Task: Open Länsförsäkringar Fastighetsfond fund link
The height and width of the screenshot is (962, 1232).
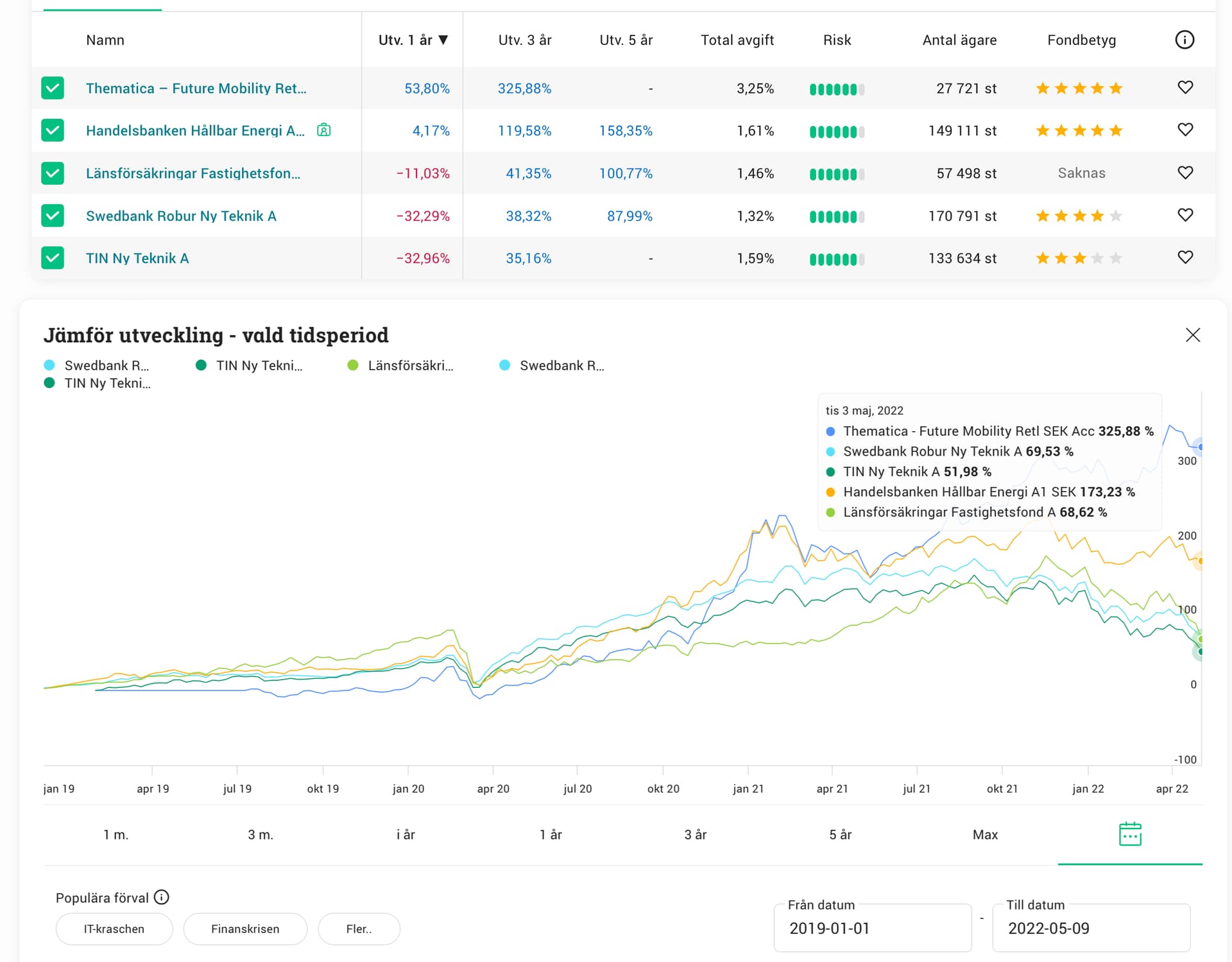Action: 193,173
